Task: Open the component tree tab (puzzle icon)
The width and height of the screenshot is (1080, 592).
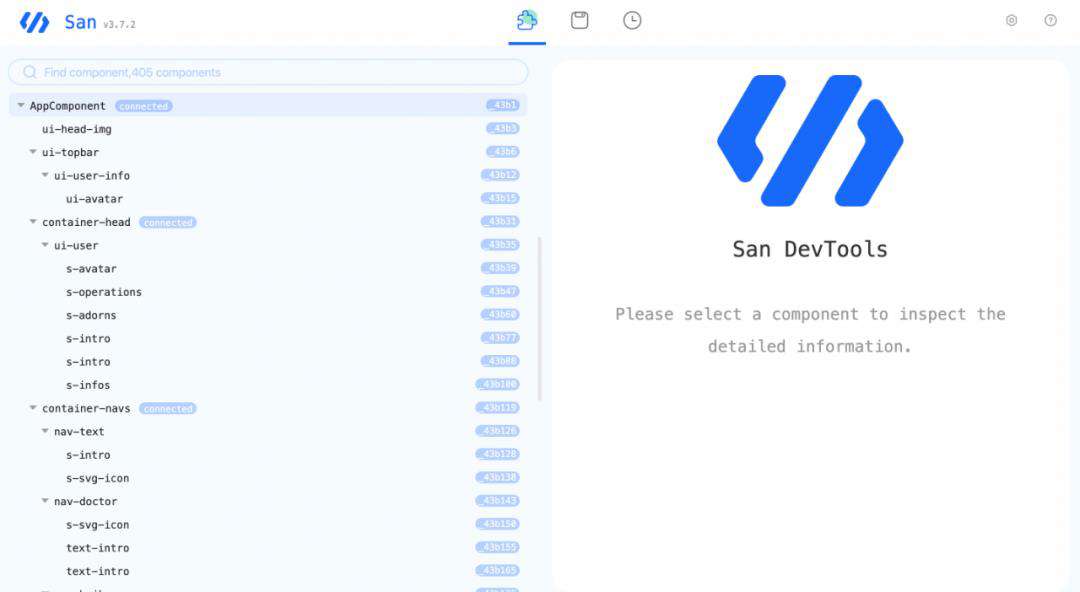Action: (527, 20)
